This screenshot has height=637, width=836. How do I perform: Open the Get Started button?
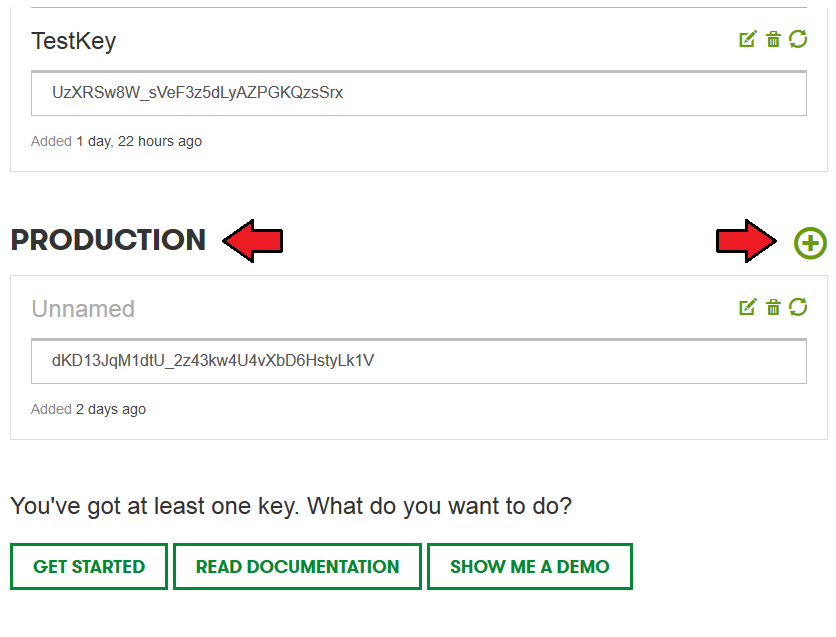(x=89, y=567)
